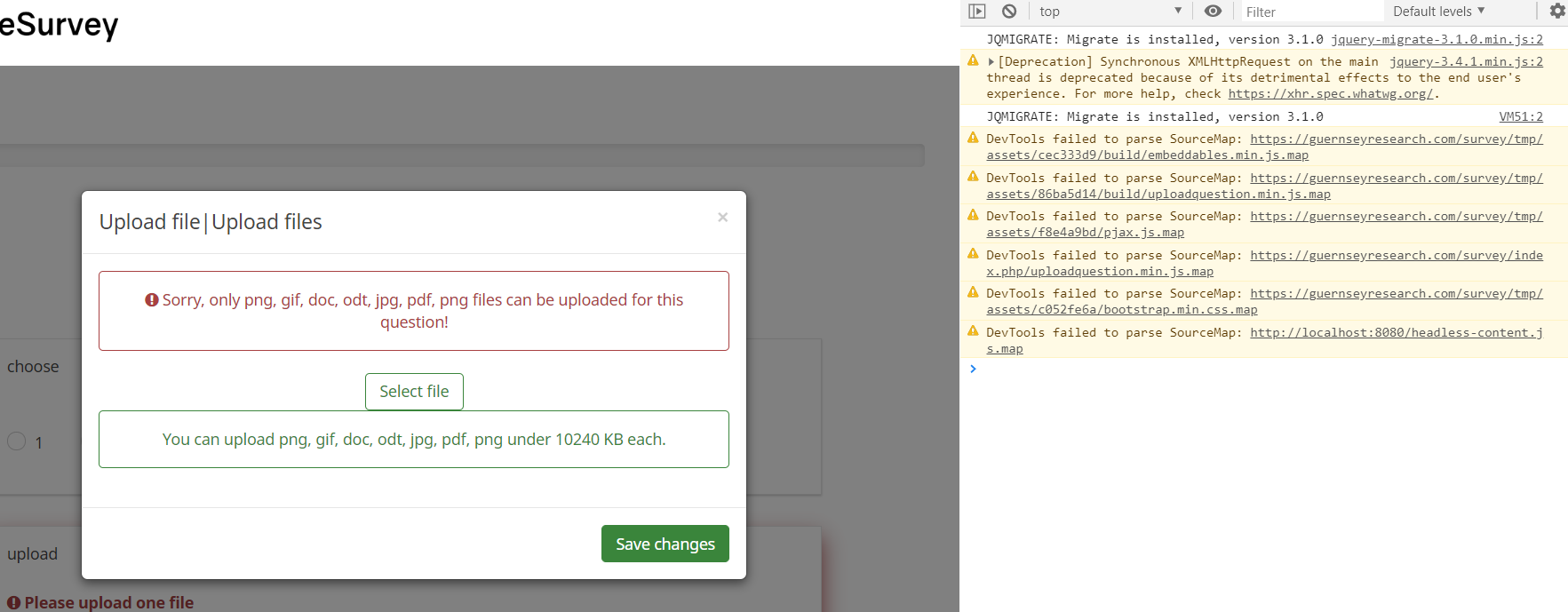Open the localhost:8080 headless-content.js.map link

(x=1396, y=333)
